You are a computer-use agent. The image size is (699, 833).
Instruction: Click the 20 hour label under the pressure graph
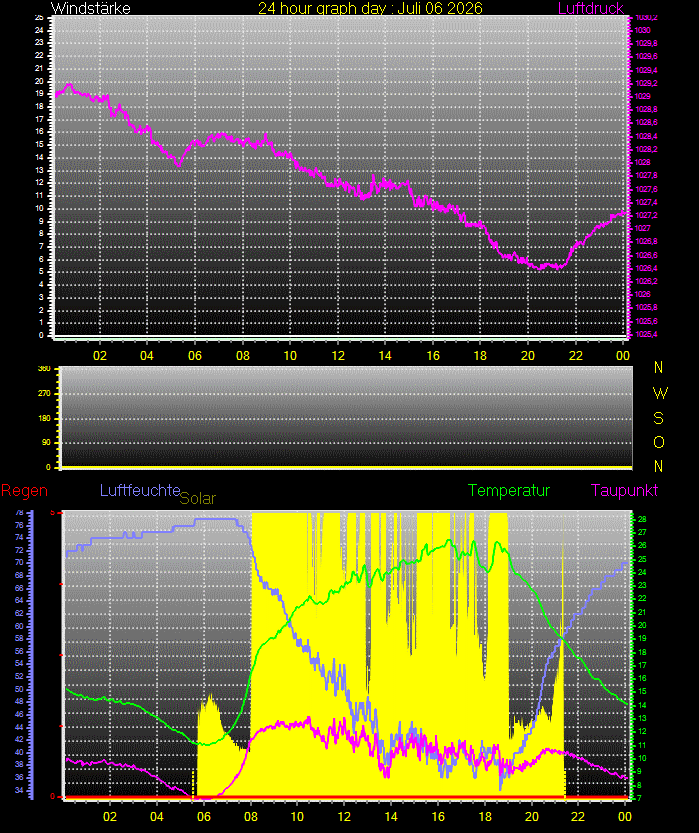coord(528,355)
